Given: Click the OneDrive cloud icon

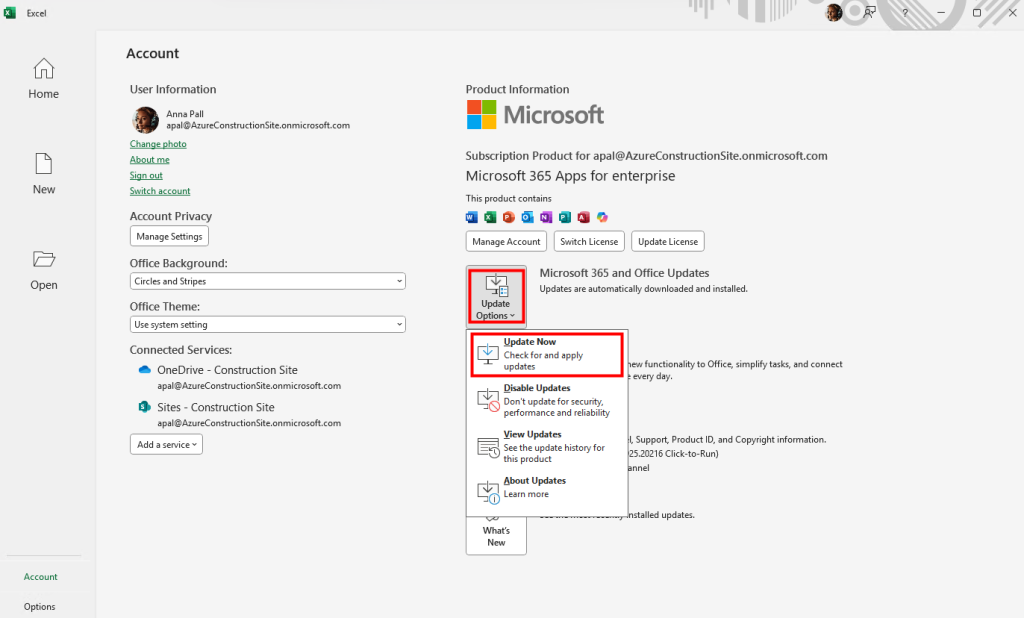Looking at the screenshot, I should pyautogui.click(x=144, y=370).
